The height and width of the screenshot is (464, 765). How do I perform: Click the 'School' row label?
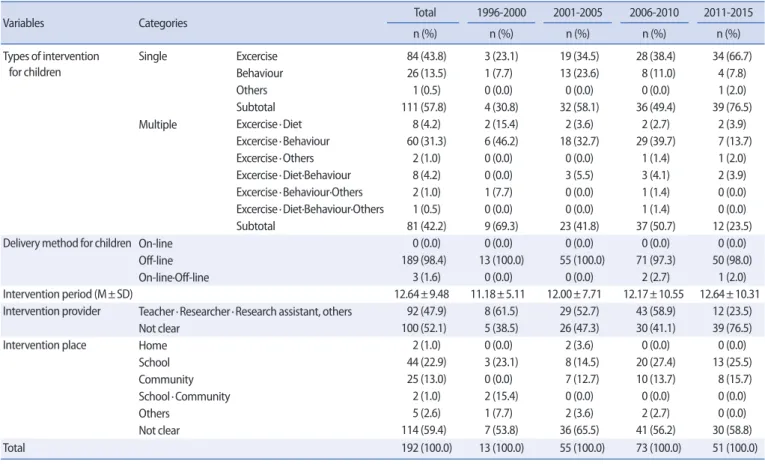(x=154, y=363)
